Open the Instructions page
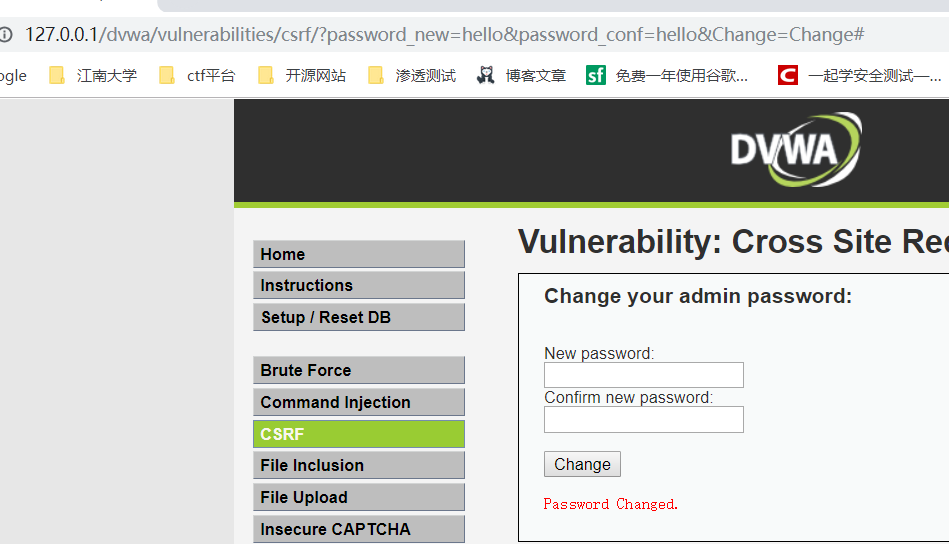The width and height of the screenshot is (949, 544). [x=358, y=285]
